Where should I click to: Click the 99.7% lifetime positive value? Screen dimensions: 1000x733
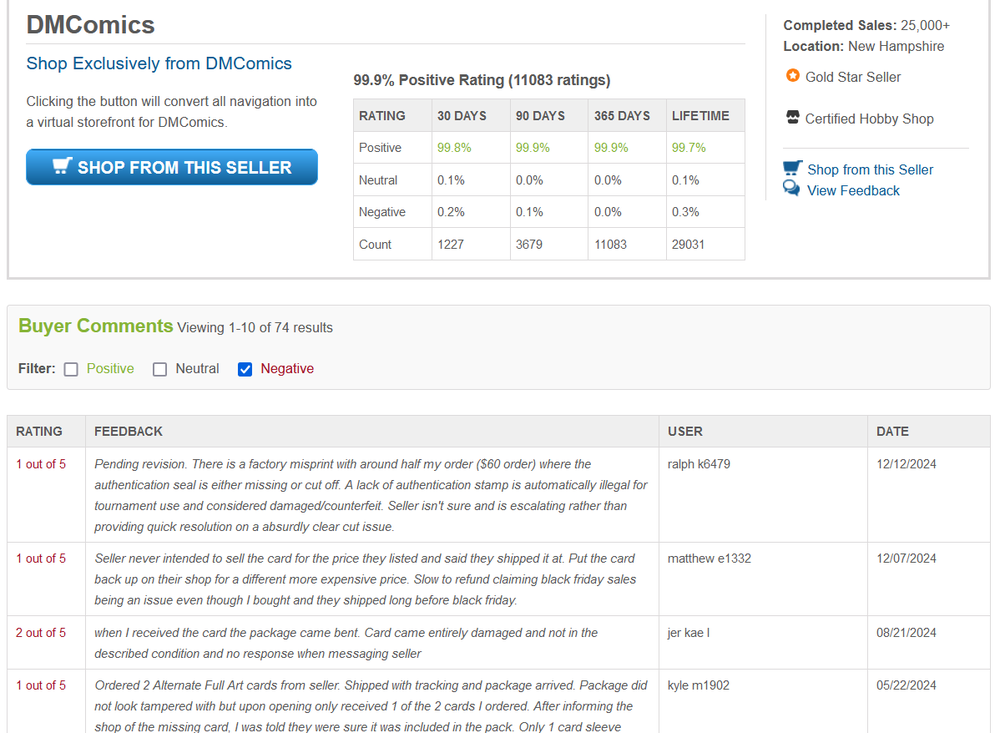pyautogui.click(x=689, y=148)
